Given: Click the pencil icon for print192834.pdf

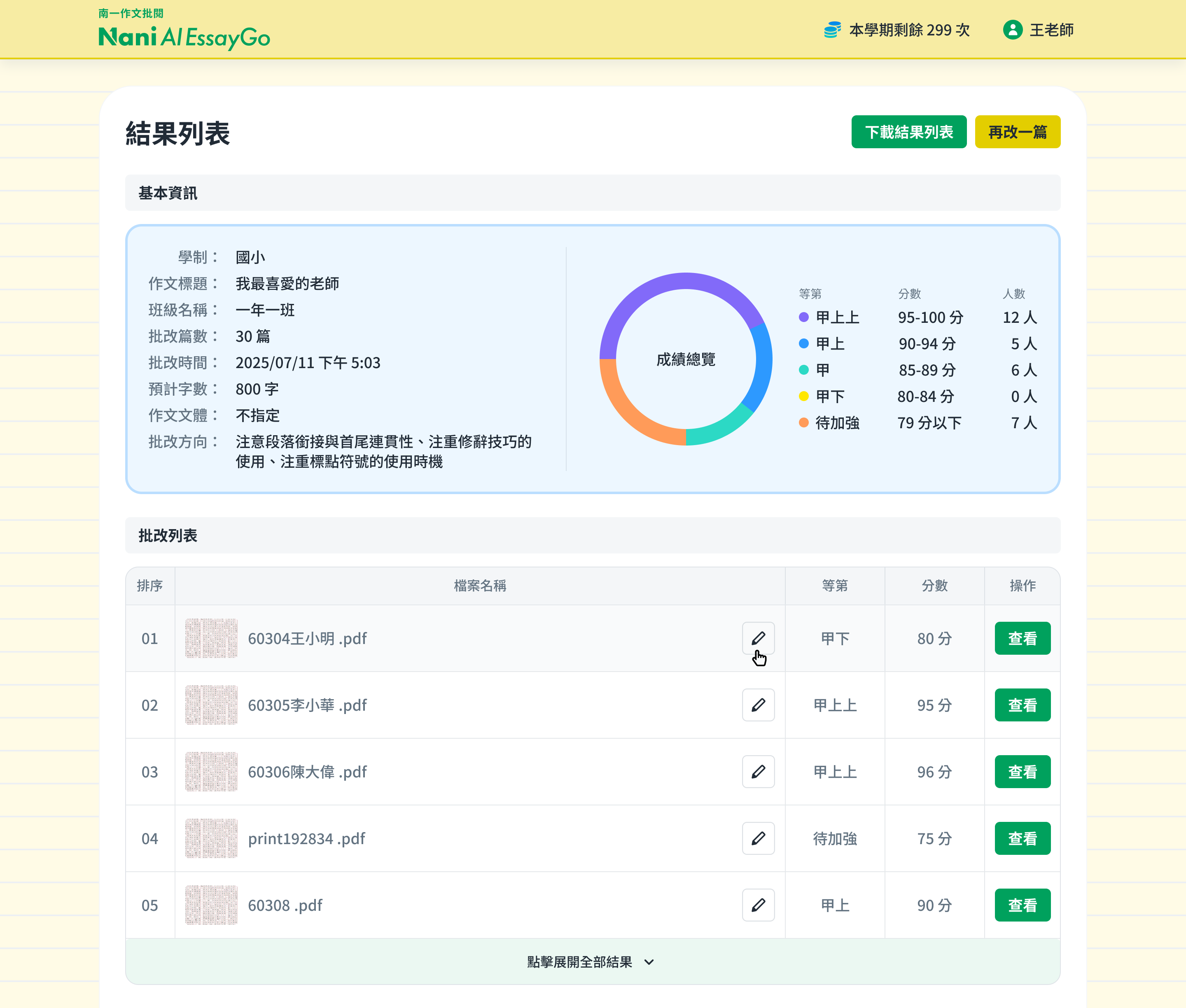Looking at the screenshot, I should pos(758,838).
